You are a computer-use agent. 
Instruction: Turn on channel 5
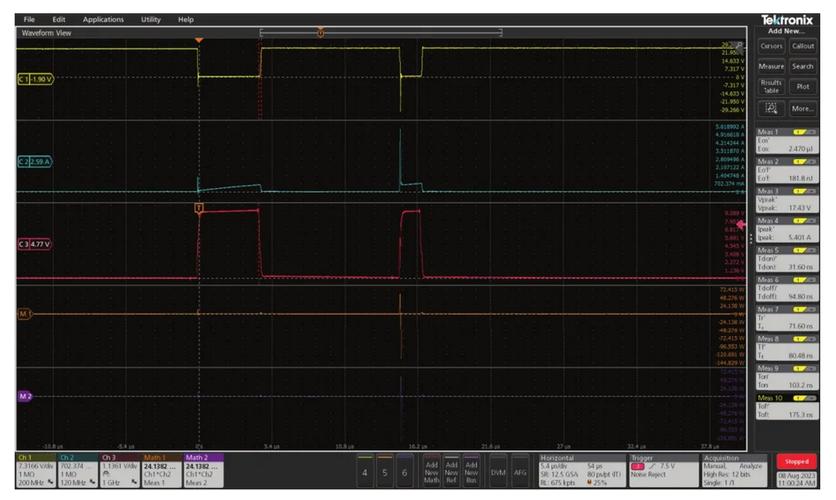(384, 471)
